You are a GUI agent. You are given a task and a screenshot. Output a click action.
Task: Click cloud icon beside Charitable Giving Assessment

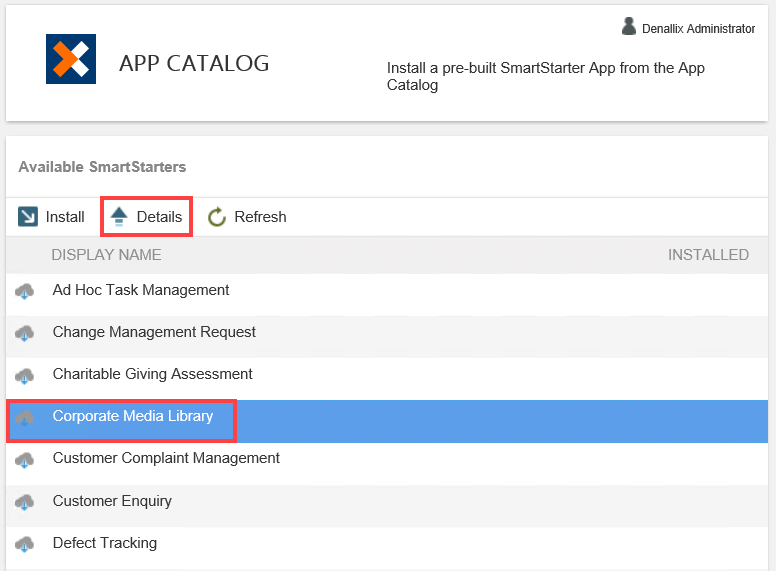25,375
